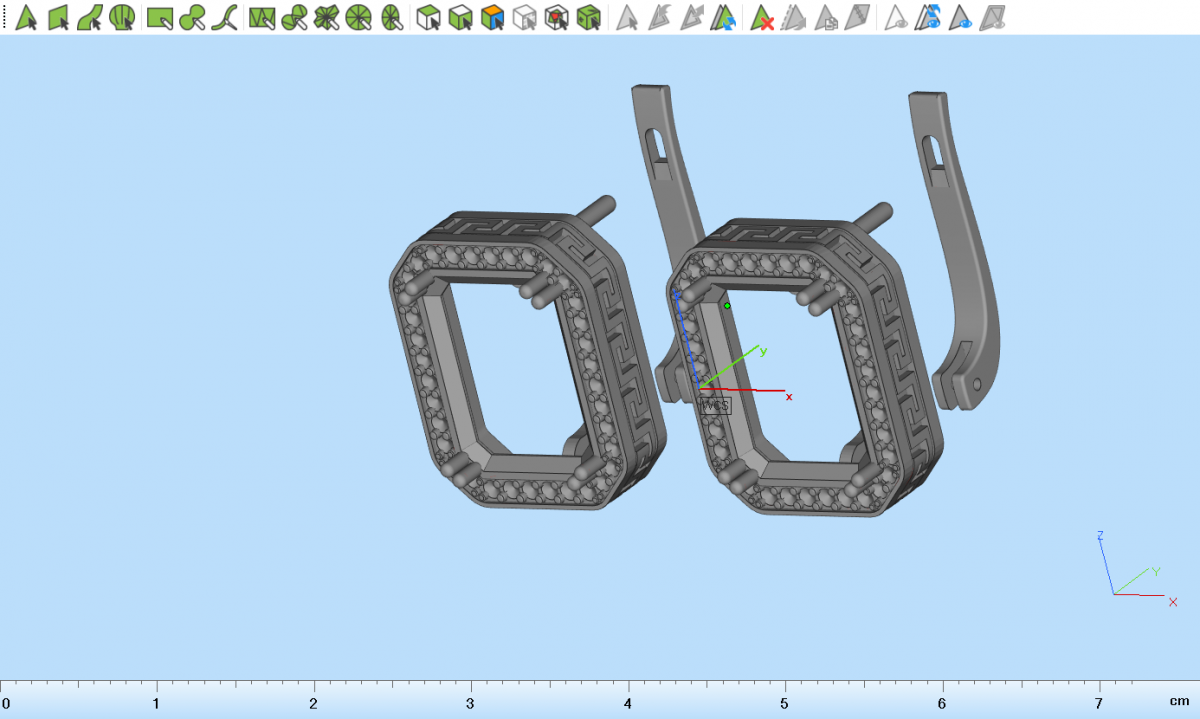Click the grey framed plane eye icon

(x=993, y=17)
